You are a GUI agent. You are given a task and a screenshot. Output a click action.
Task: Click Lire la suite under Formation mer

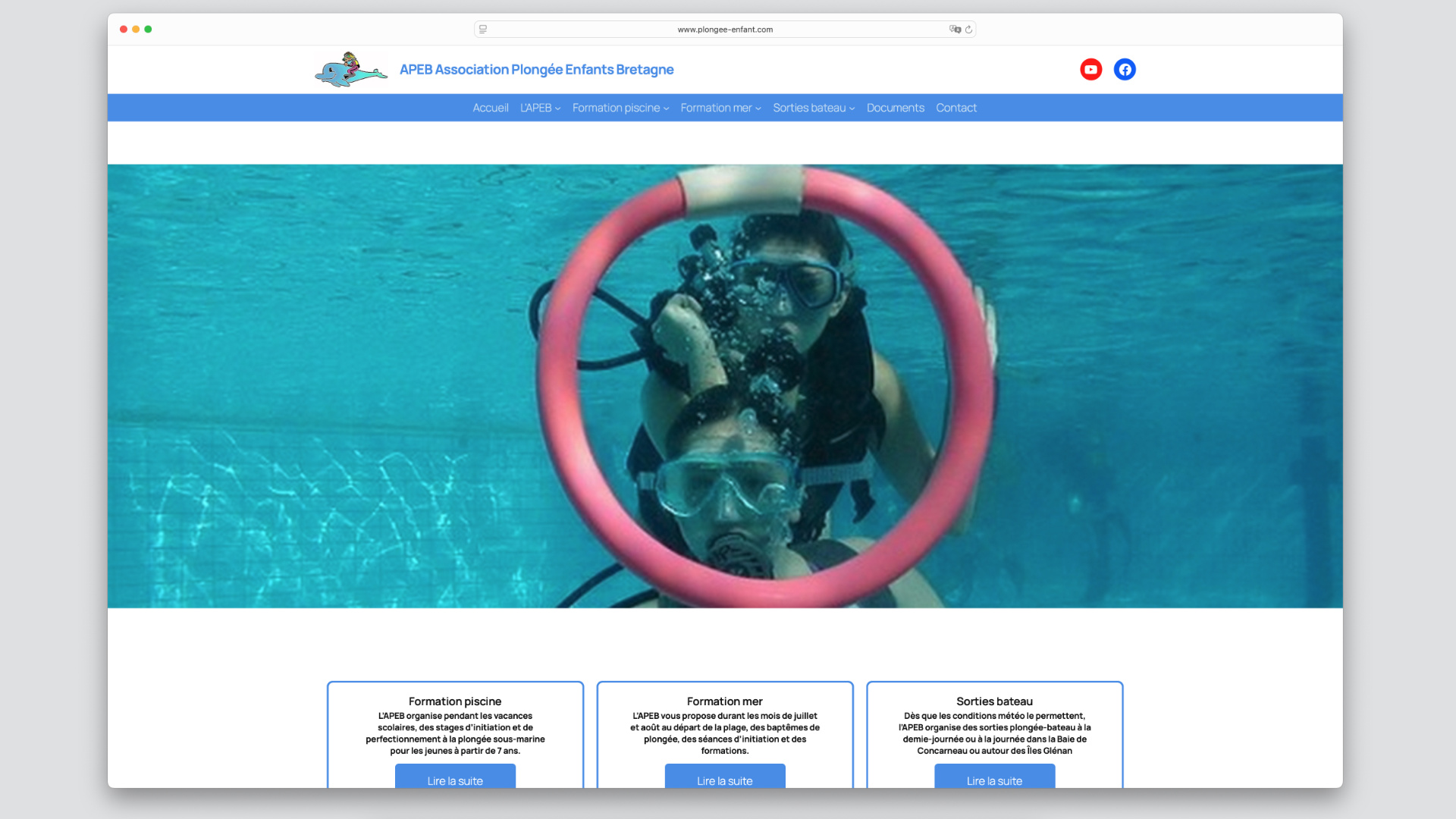click(x=725, y=777)
